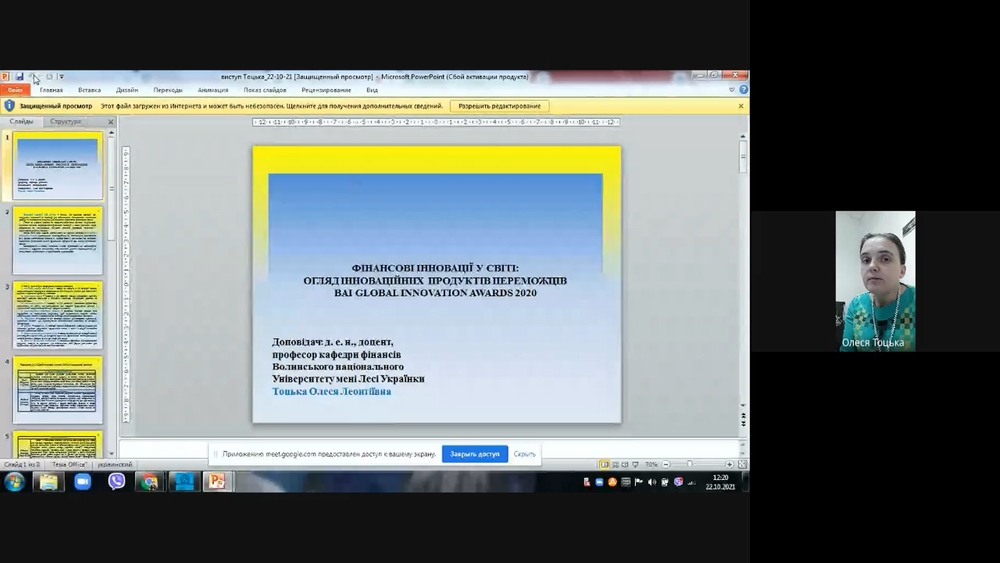1000x563 pixels.
Task: Dismiss the Protected View yellow bar
Action: tap(741, 105)
